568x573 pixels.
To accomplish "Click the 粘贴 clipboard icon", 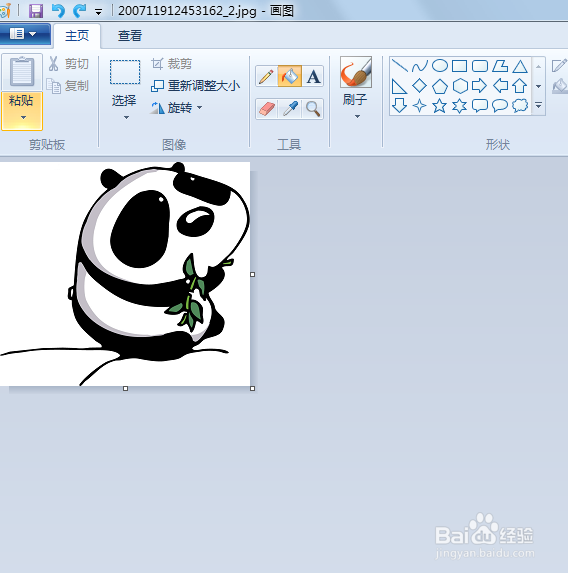I will pyautogui.click(x=22, y=72).
